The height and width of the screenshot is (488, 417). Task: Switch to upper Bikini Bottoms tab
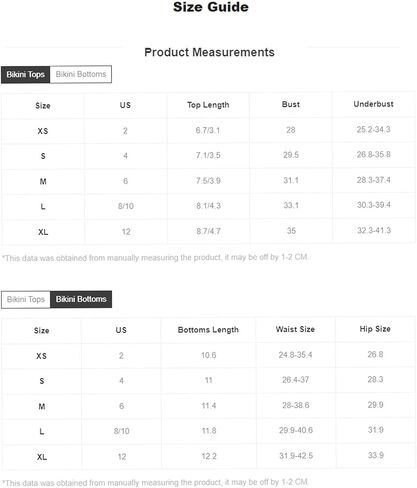[x=81, y=74]
